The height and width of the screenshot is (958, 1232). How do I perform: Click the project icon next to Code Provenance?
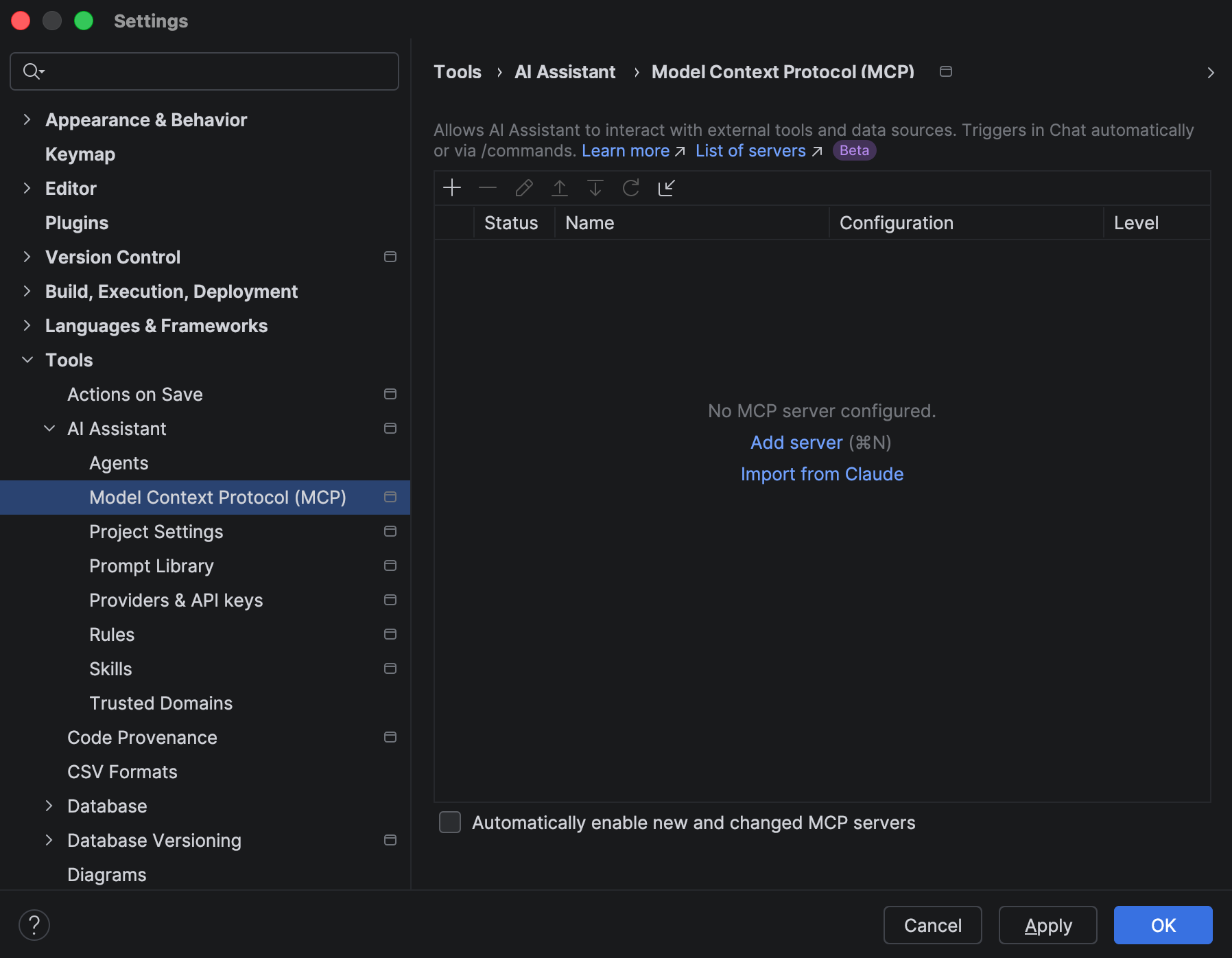coord(390,737)
